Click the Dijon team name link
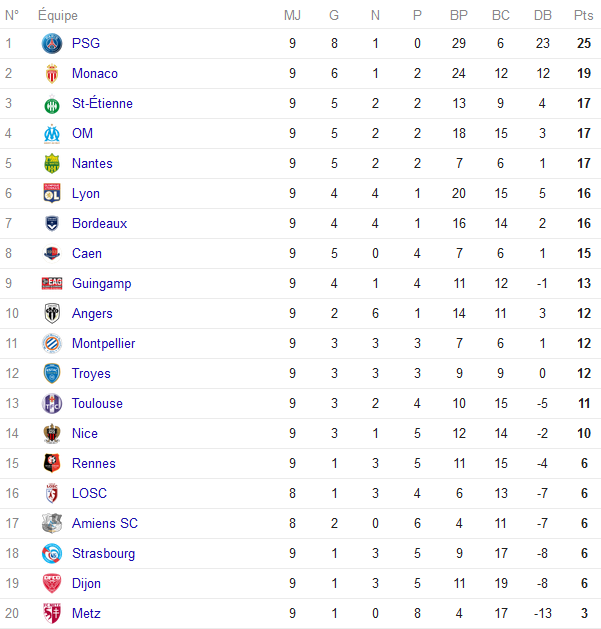Viewport: 601px width, 629px height. click(86, 584)
